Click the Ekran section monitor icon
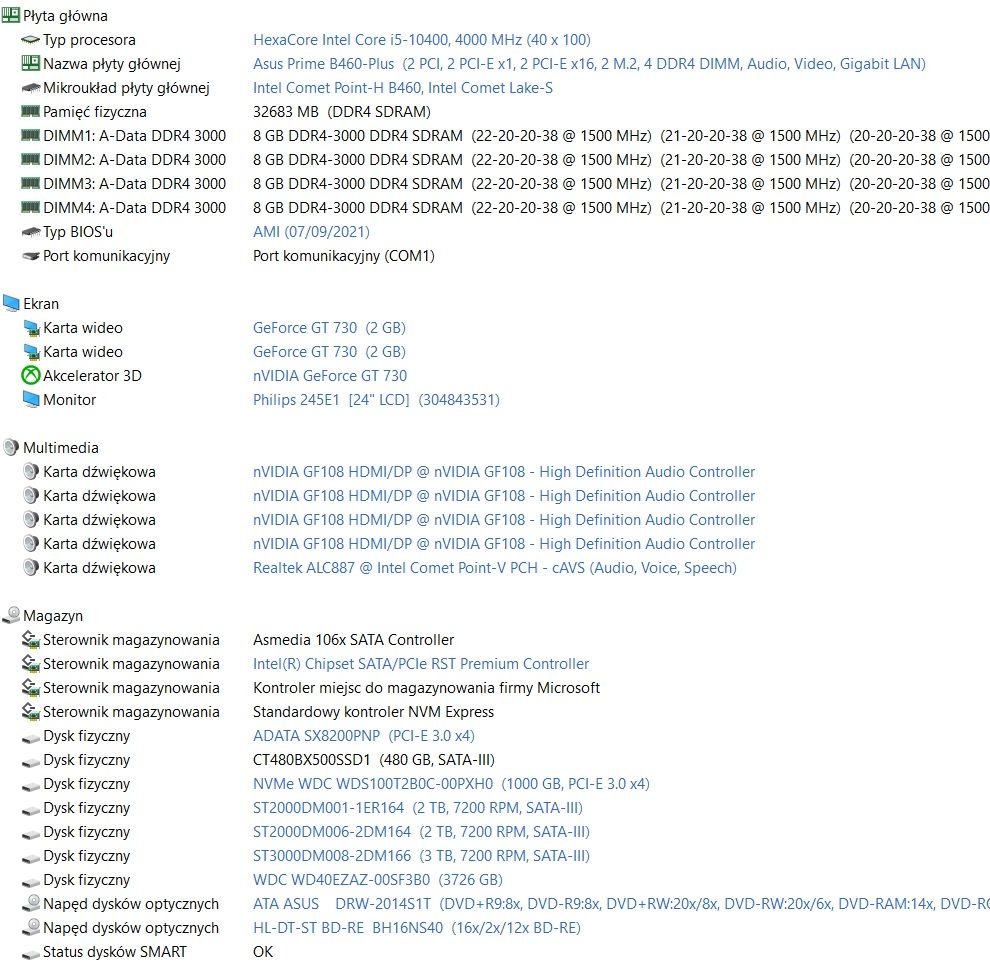This screenshot has width=990, height=970. [11, 303]
